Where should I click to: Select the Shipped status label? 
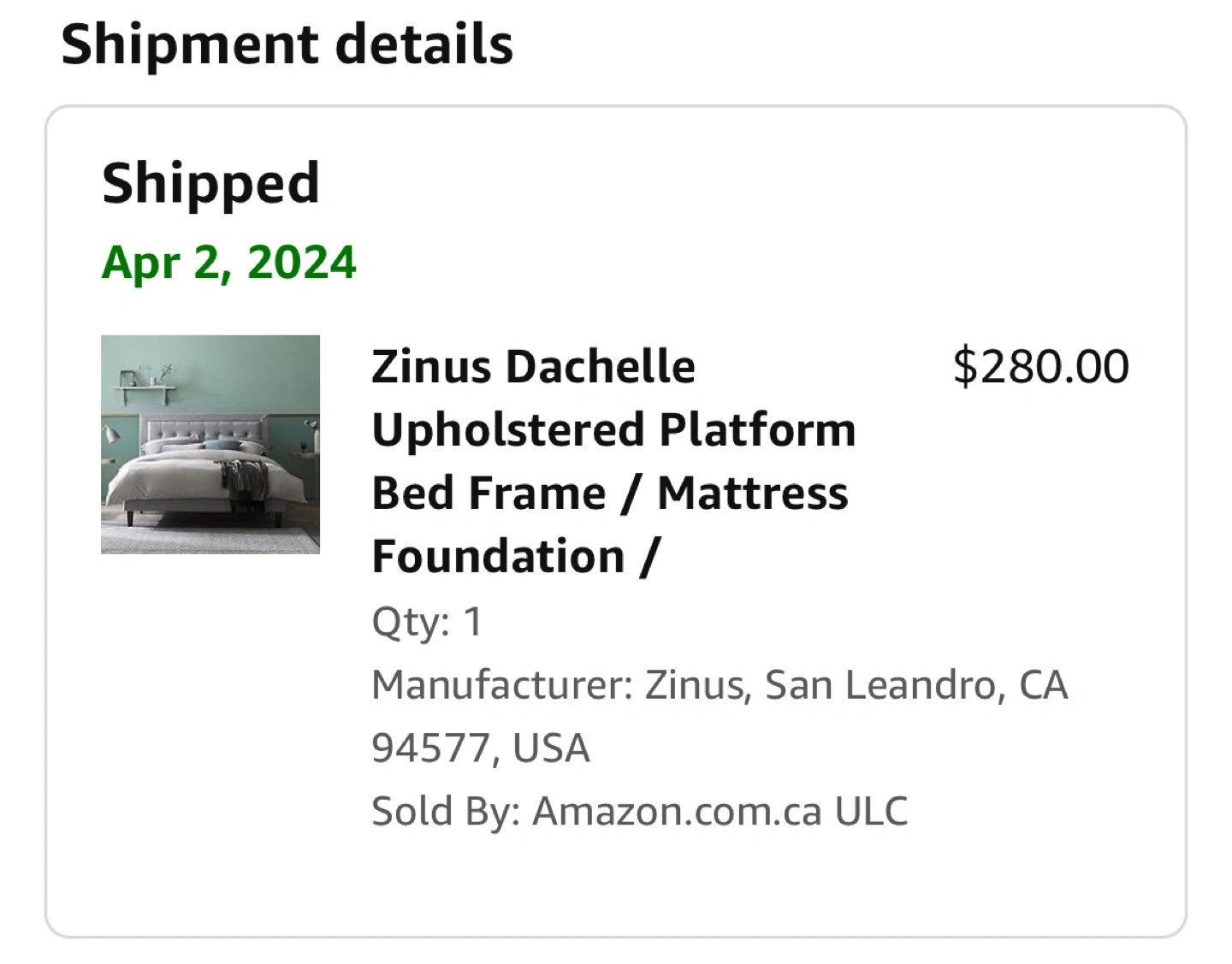pyautogui.click(x=210, y=183)
